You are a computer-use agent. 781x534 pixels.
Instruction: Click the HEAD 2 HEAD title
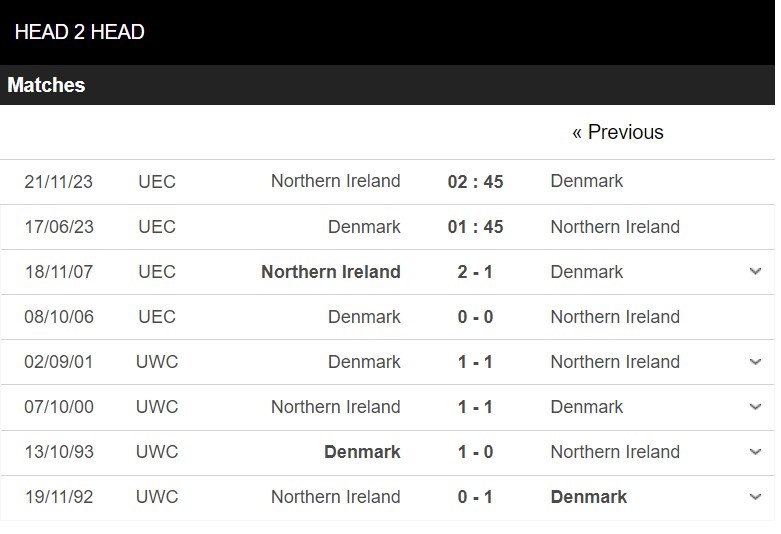[80, 32]
